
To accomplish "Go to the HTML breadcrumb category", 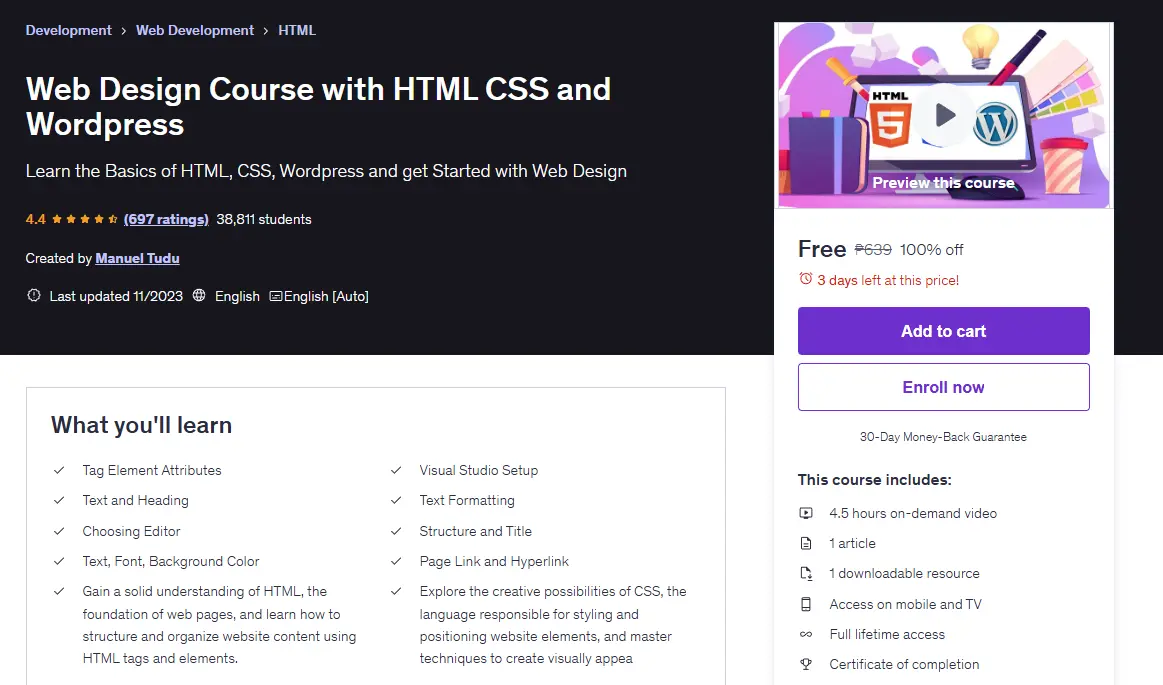I will 297,30.
